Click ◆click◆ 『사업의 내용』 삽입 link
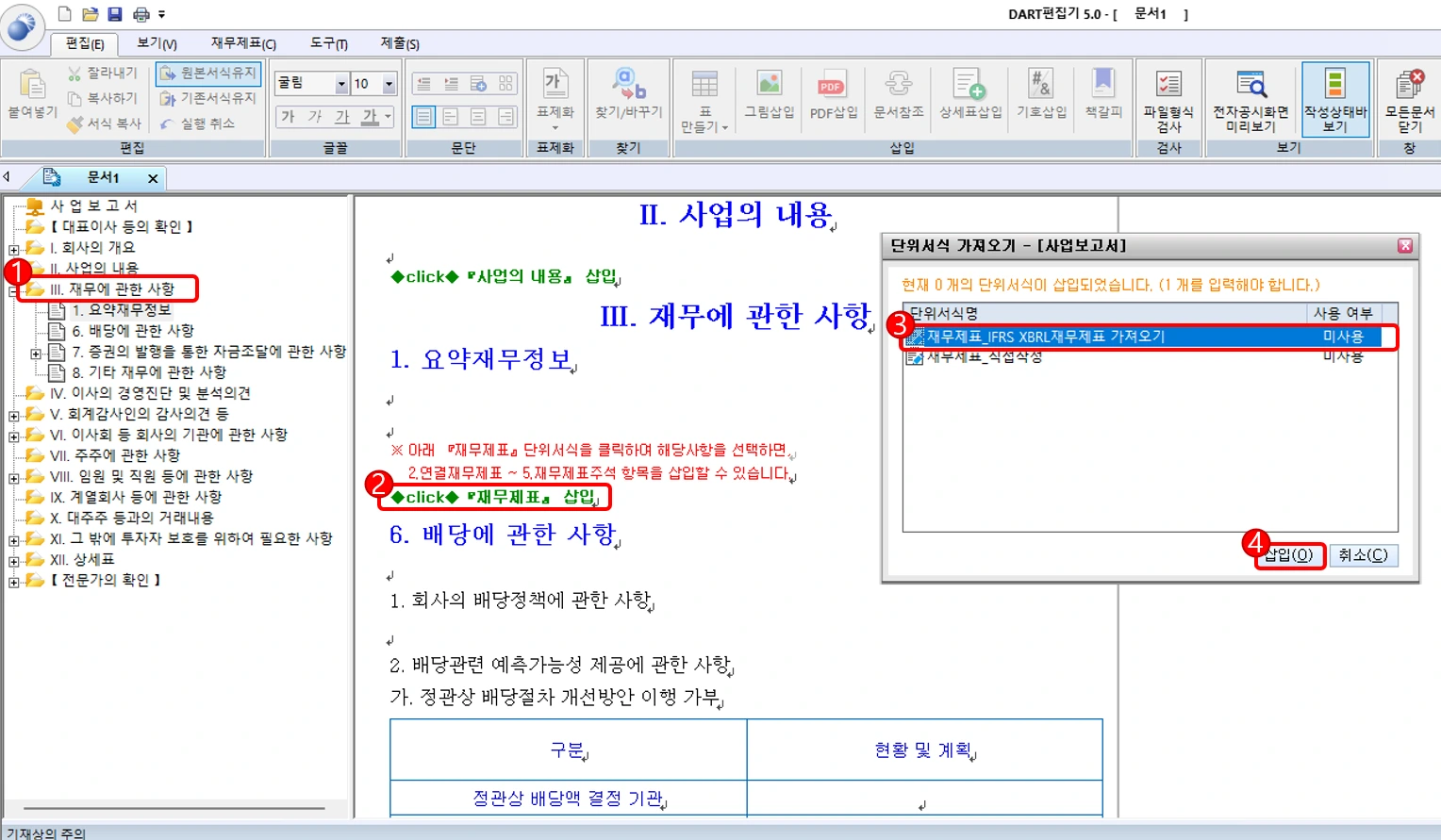 (505, 276)
